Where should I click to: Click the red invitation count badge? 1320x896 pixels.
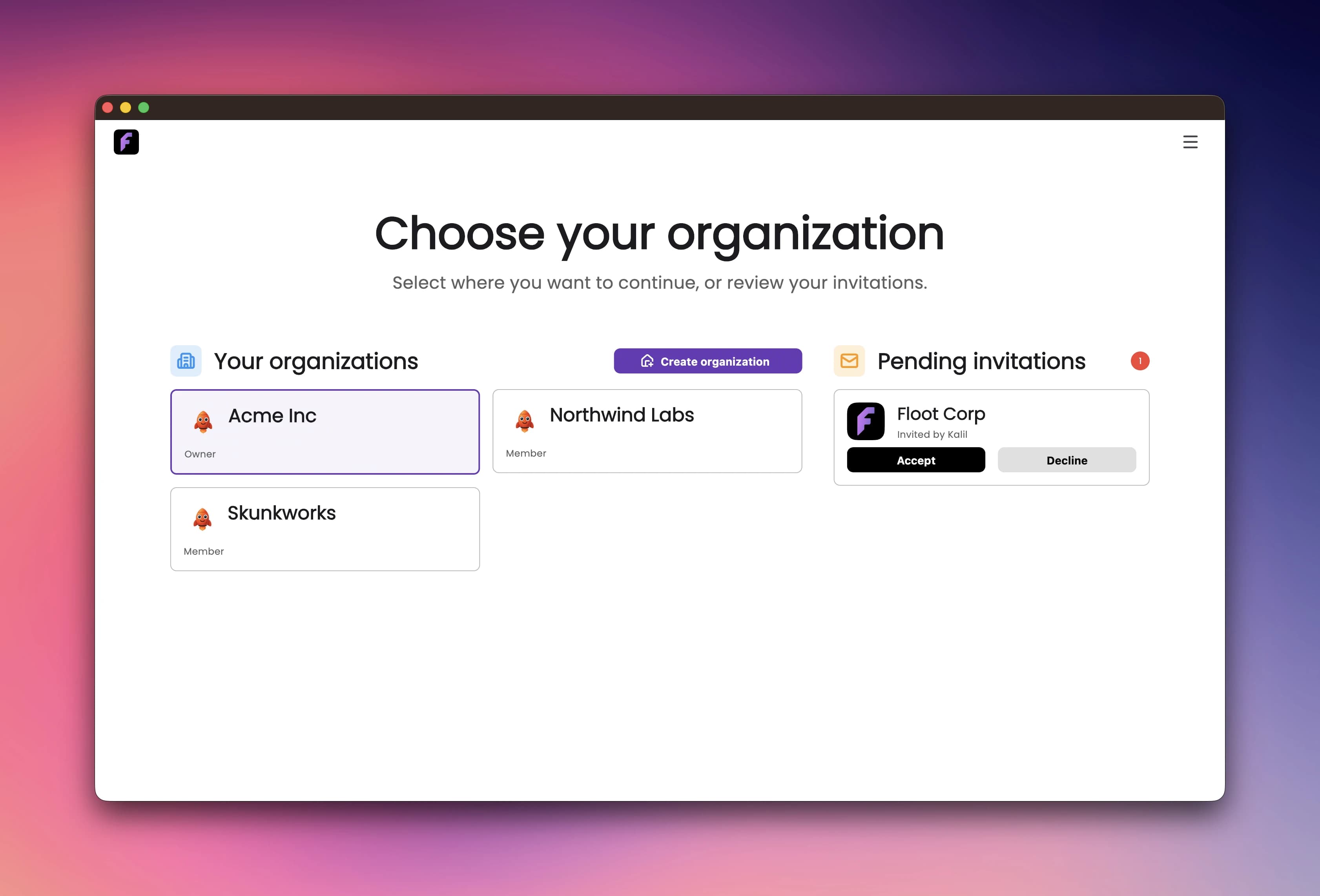[x=1140, y=361]
